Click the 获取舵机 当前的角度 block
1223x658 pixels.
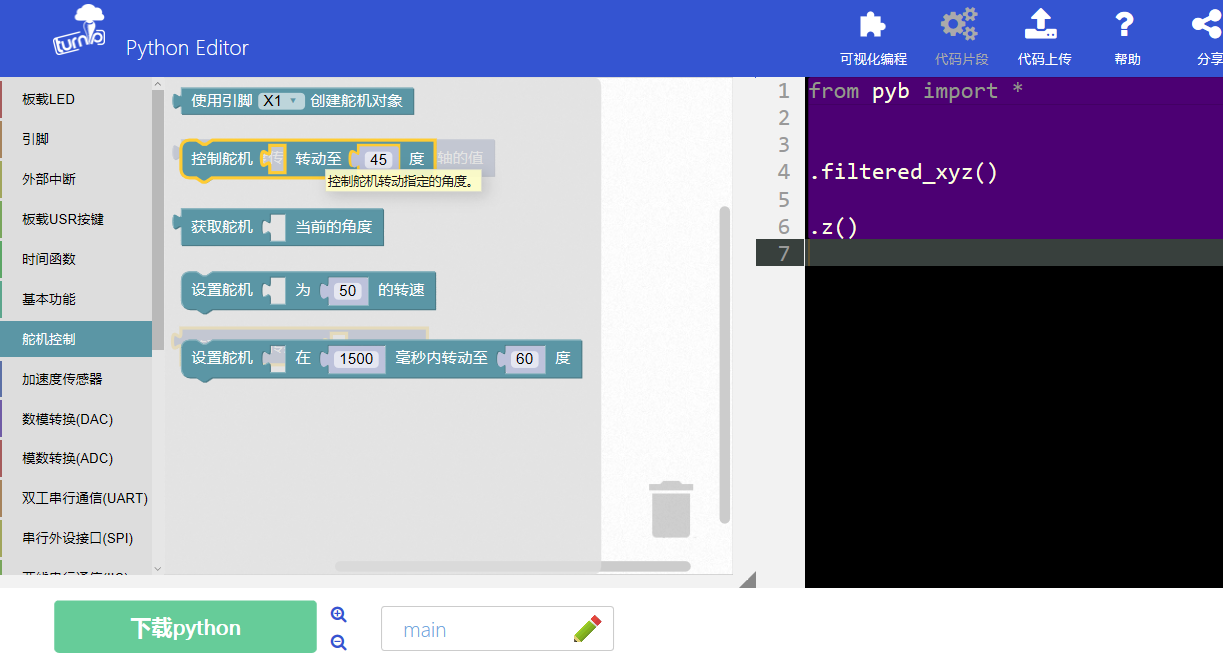click(x=278, y=228)
